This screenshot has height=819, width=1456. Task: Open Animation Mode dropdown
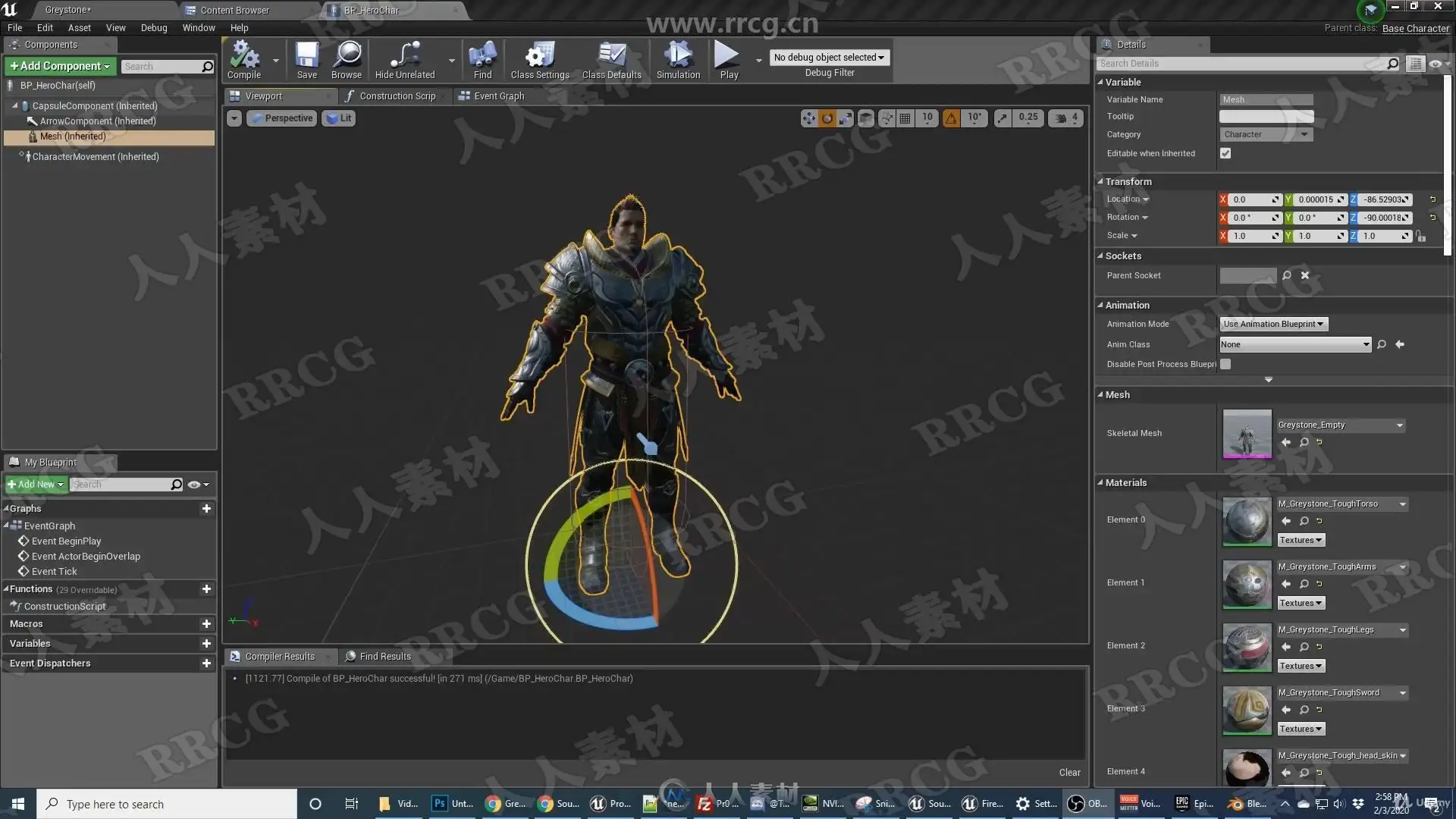1273,324
